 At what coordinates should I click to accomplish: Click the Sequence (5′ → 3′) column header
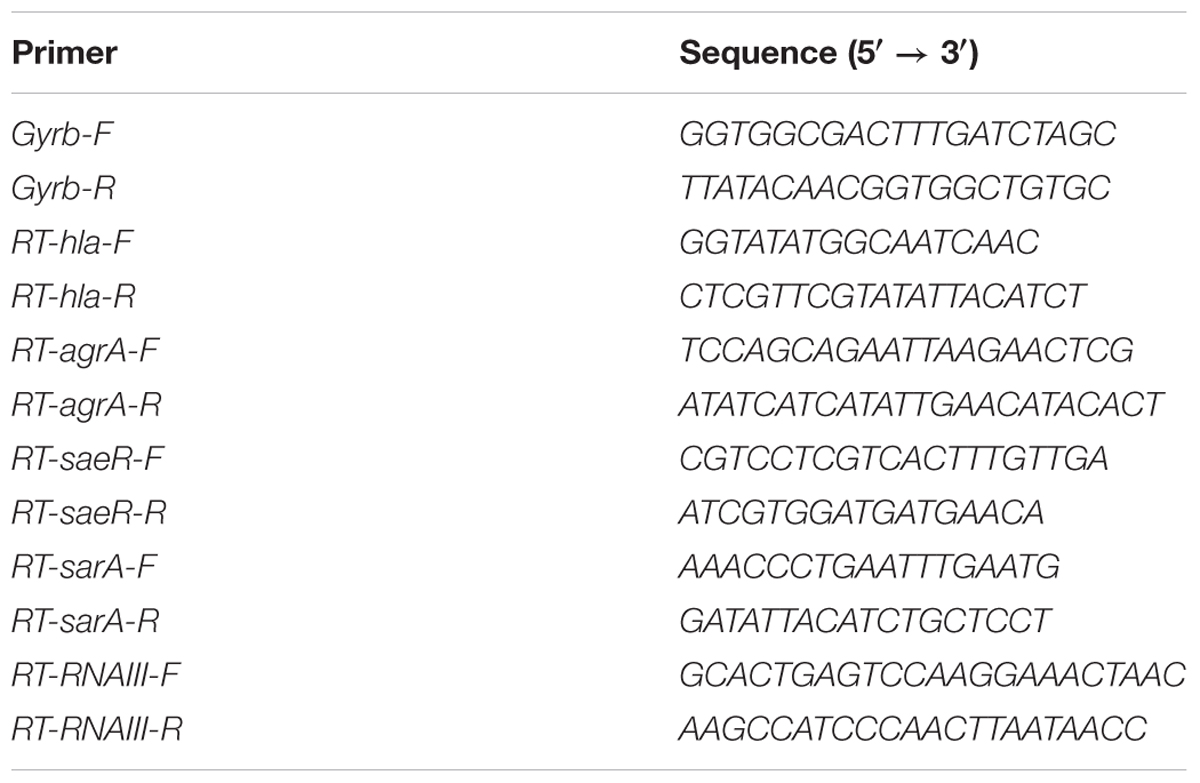pyautogui.click(x=829, y=53)
